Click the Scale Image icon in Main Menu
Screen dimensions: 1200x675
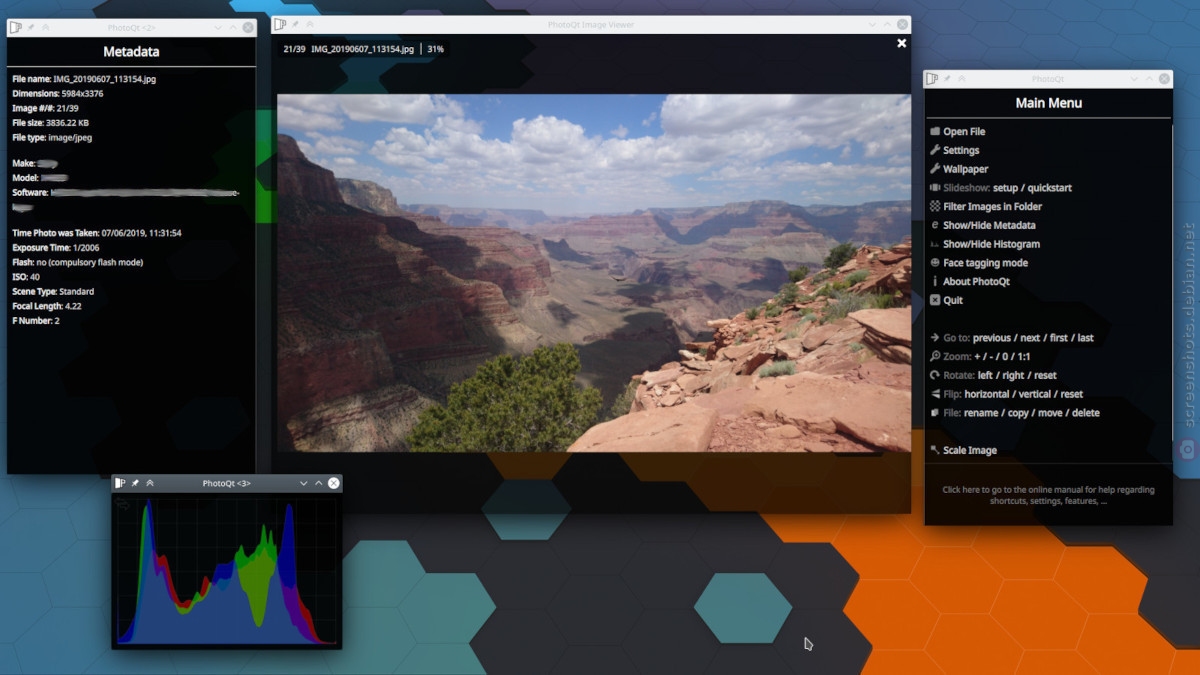pyautogui.click(x=935, y=450)
